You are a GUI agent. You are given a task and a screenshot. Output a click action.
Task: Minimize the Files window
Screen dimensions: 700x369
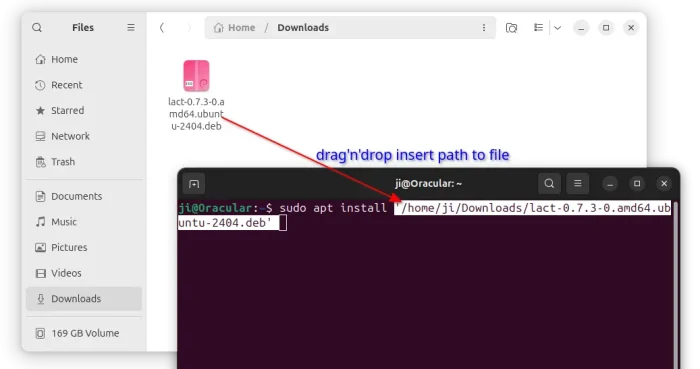[x=581, y=28]
